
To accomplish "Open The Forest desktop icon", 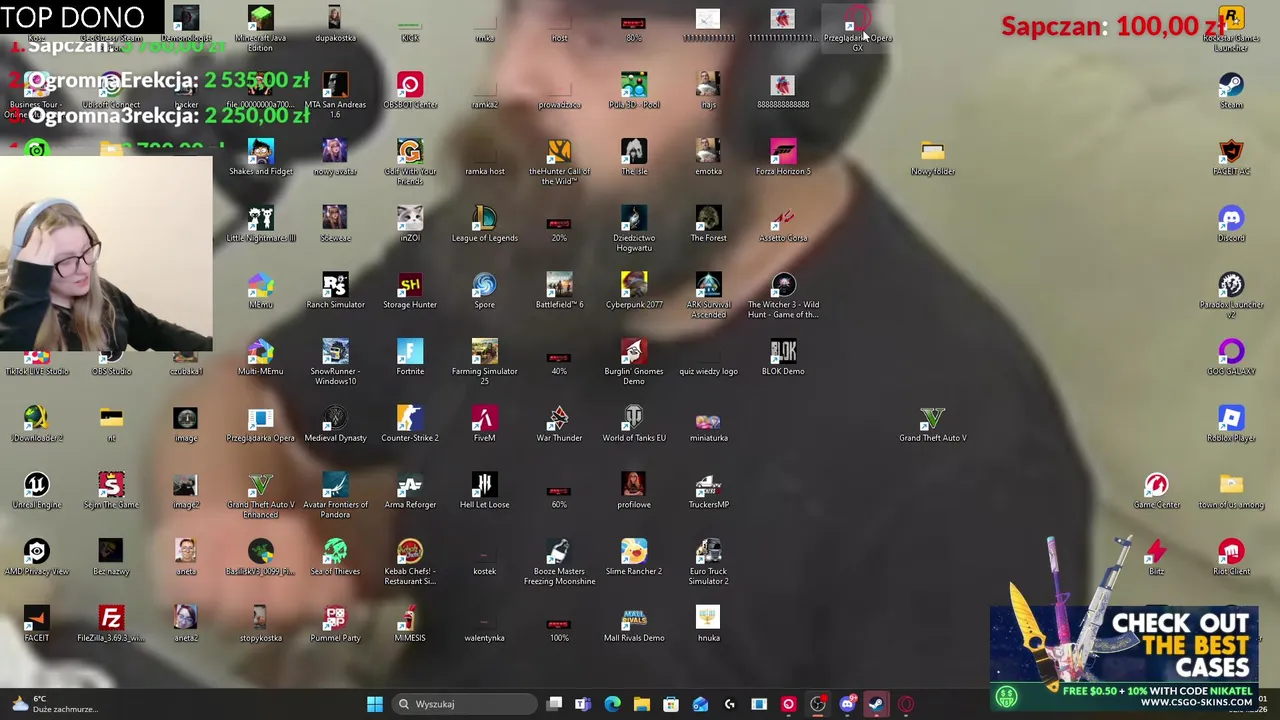I will click(708, 224).
